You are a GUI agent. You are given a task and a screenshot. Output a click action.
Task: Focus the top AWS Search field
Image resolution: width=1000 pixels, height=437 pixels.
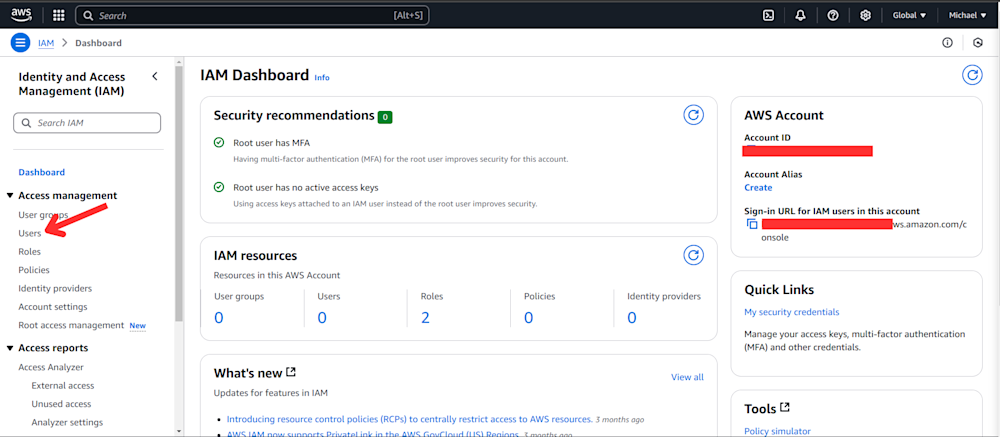252,15
